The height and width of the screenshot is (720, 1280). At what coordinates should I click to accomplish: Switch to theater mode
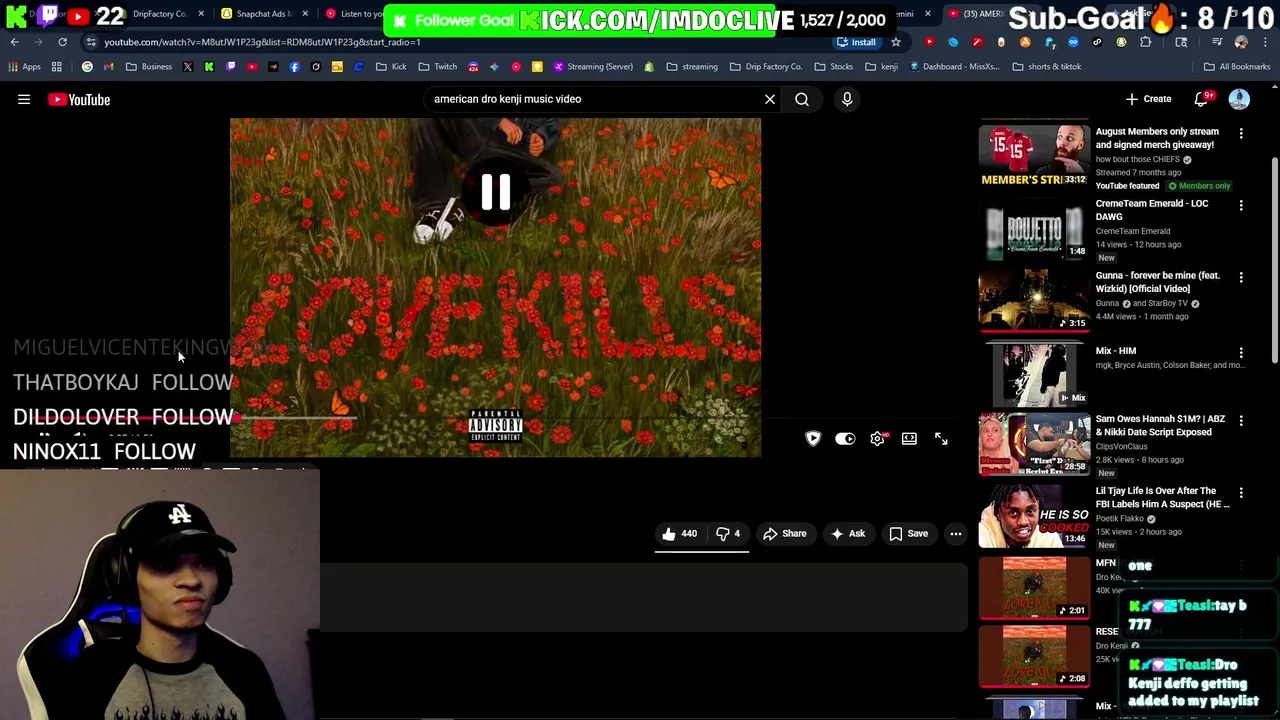pyautogui.click(x=909, y=438)
